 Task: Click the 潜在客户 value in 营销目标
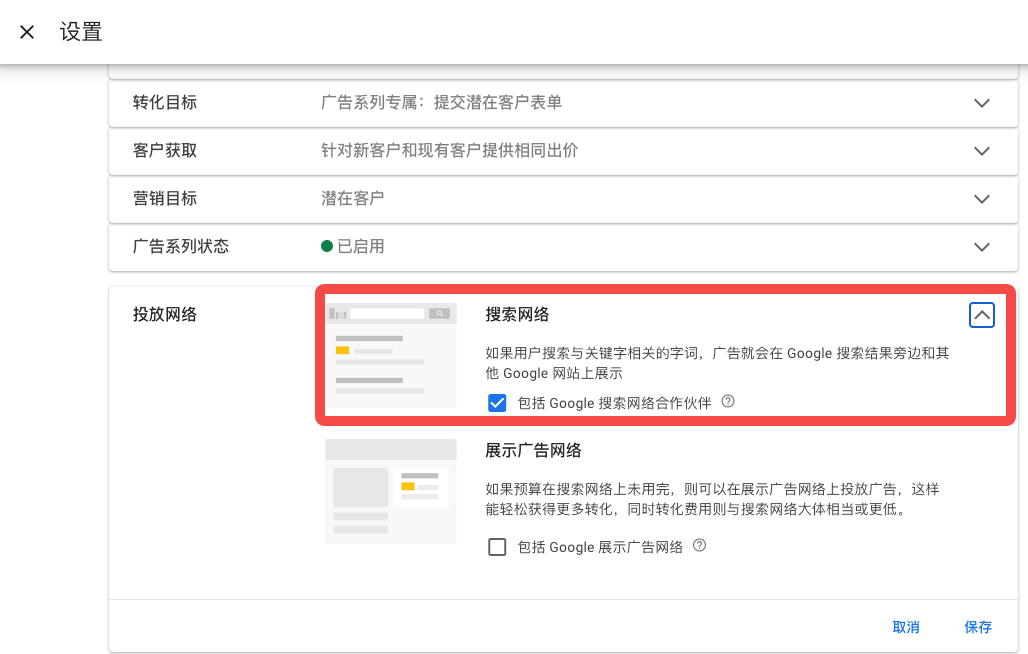point(352,198)
